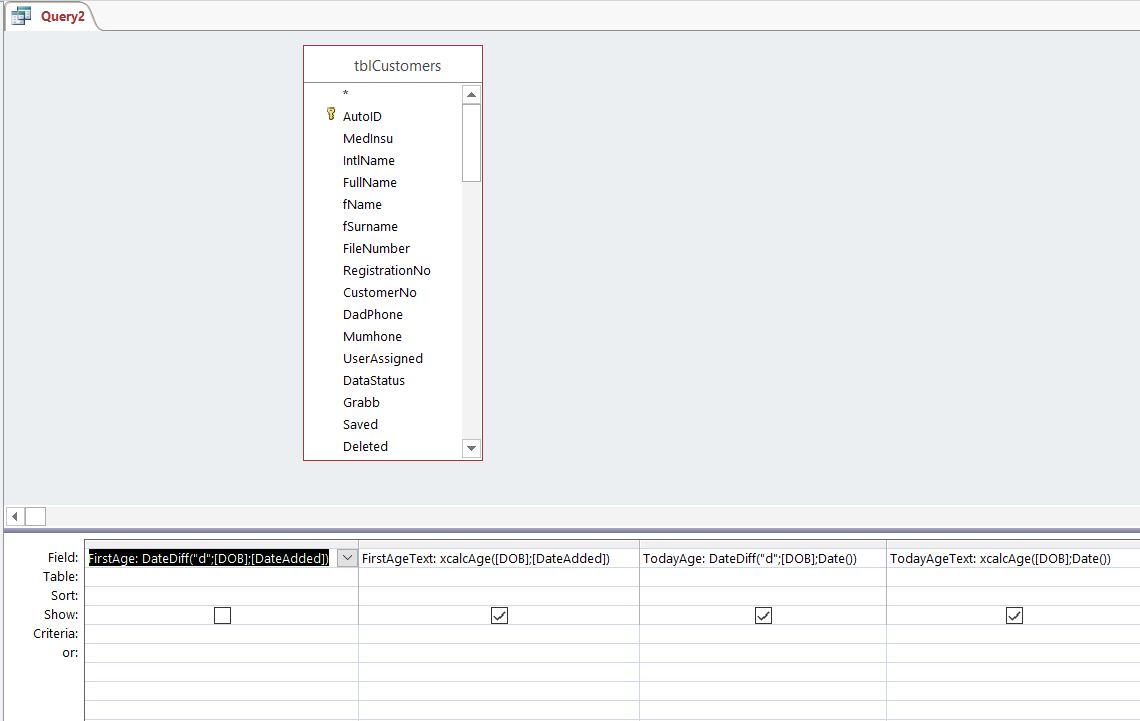This screenshot has height=721, width=1140.
Task: Select the FileNumber field
Action: click(x=376, y=249)
